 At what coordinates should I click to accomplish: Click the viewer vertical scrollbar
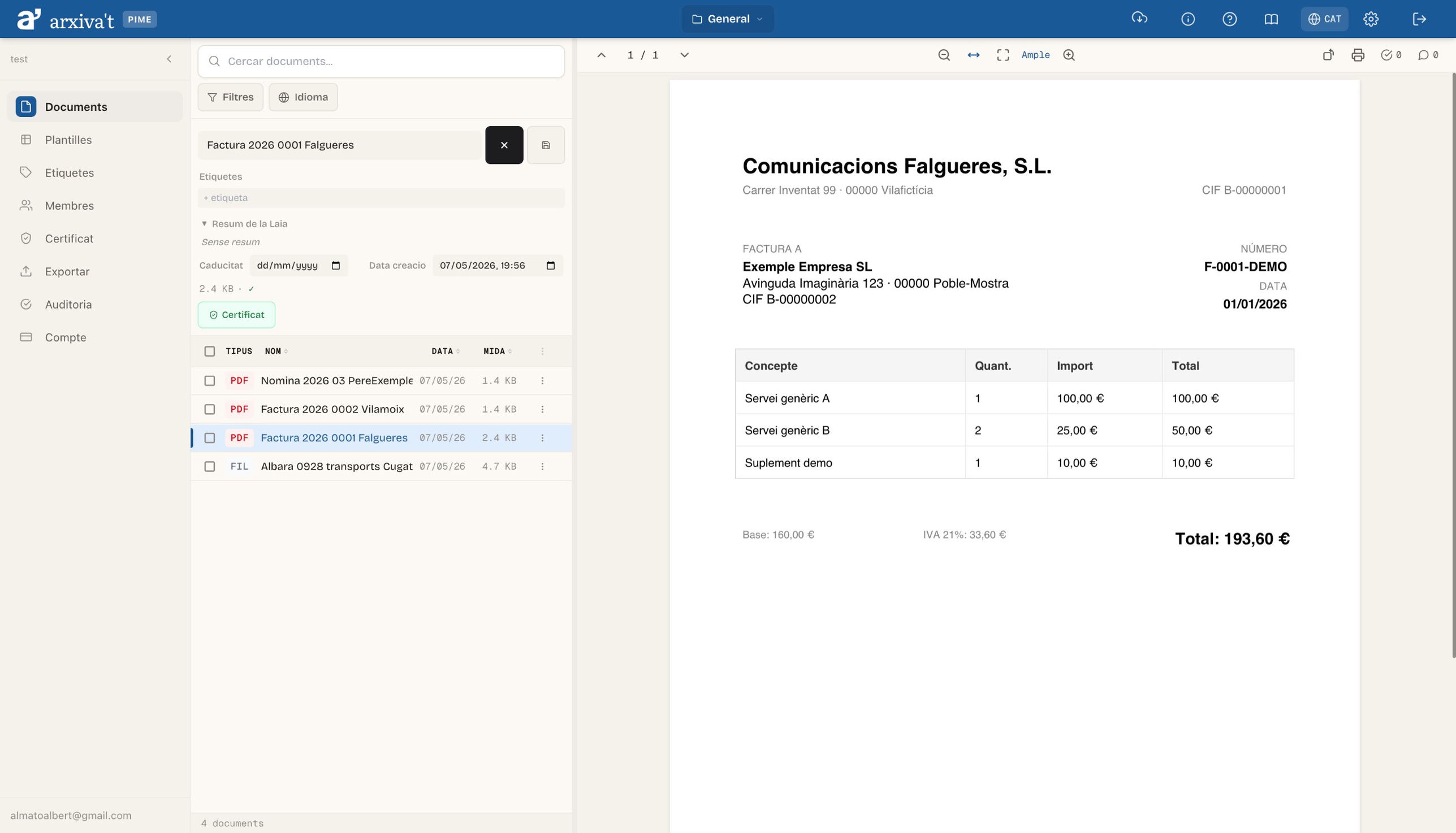tap(1454, 366)
